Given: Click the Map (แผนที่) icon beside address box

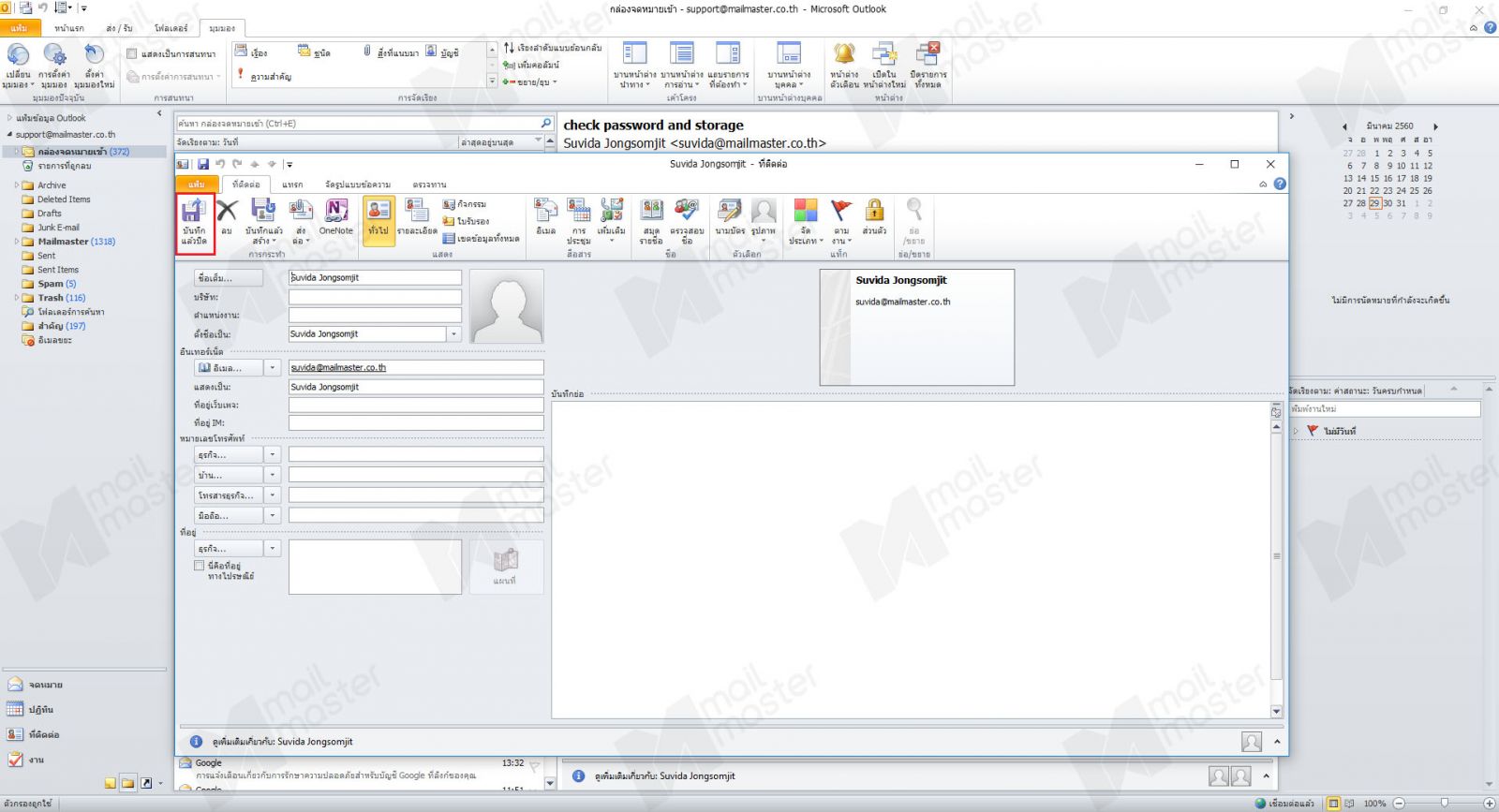Looking at the screenshot, I should point(505,567).
